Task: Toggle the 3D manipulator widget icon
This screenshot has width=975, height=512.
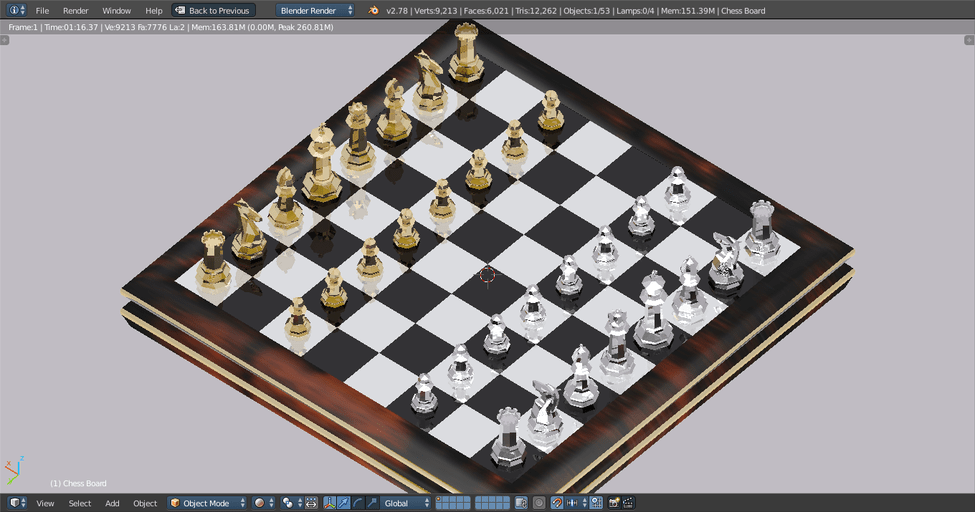Action: click(329, 503)
